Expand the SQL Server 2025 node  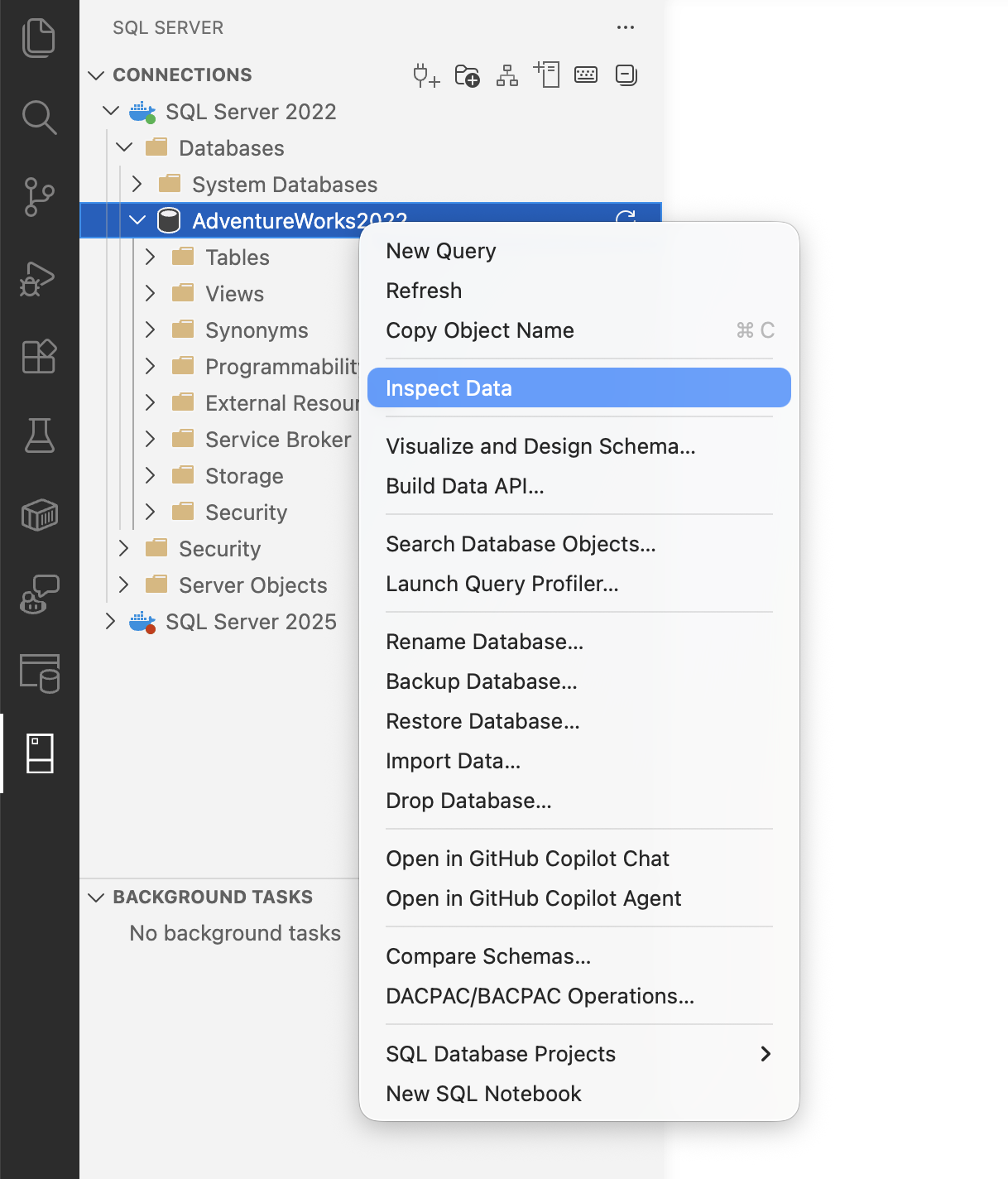(x=111, y=621)
